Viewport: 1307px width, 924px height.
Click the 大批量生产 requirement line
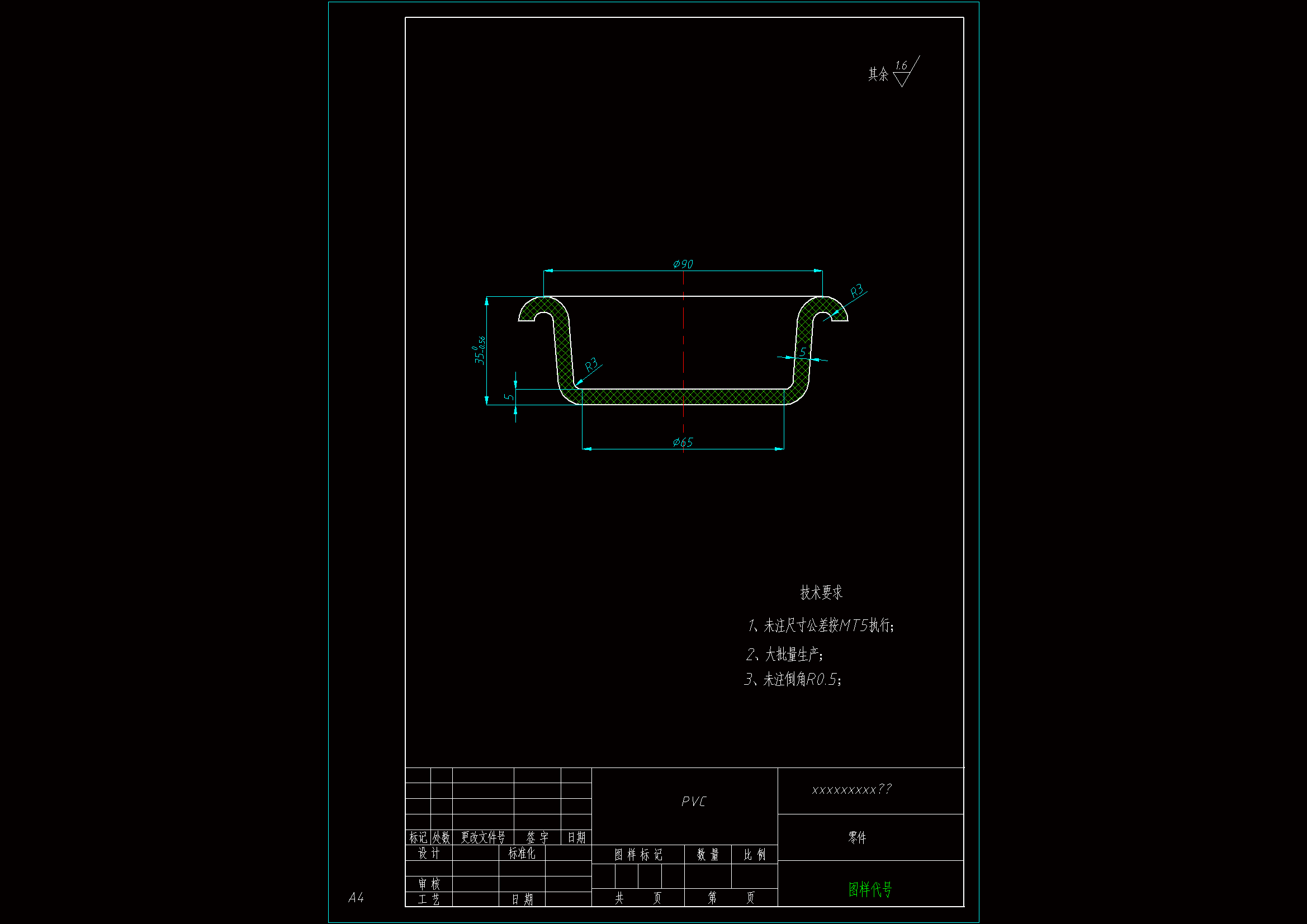[784, 655]
